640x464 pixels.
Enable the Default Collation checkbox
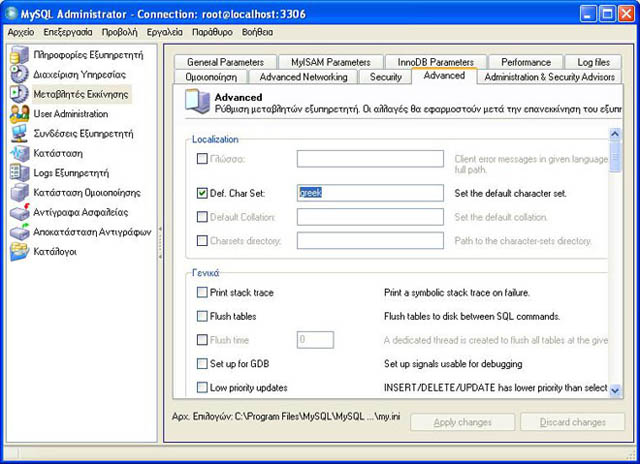tap(202, 217)
